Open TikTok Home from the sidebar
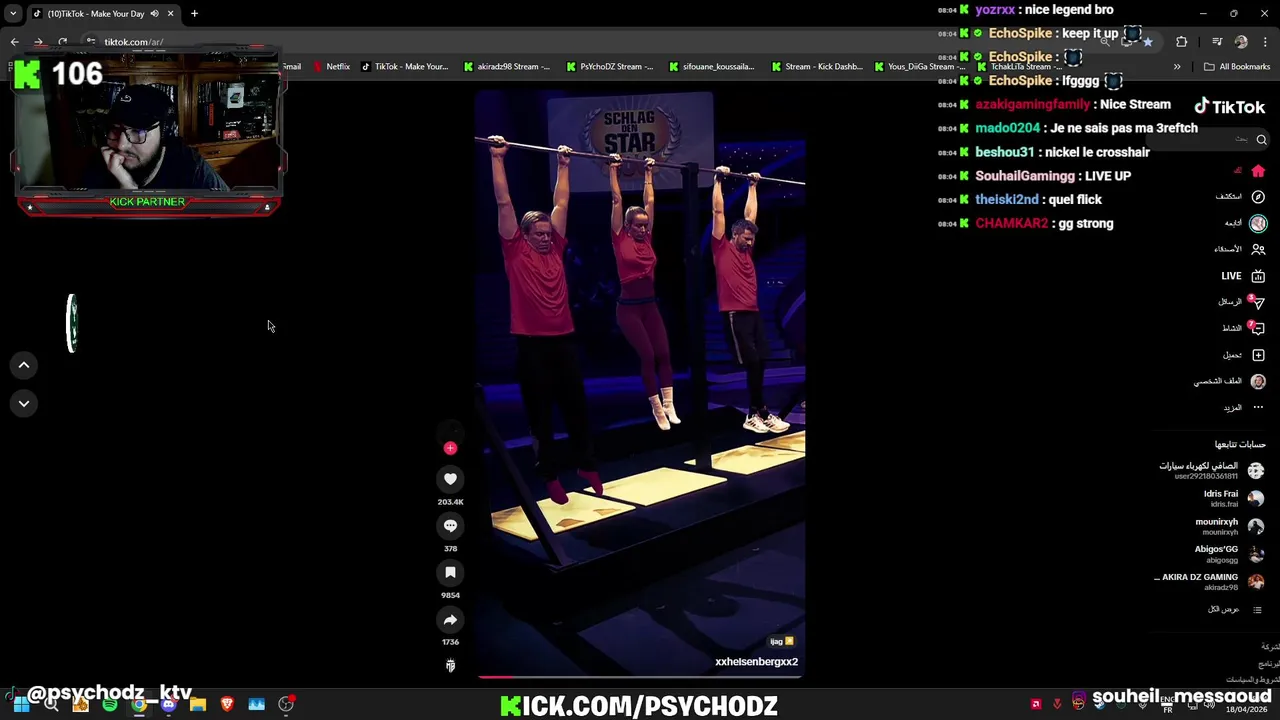 (1258, 171)
